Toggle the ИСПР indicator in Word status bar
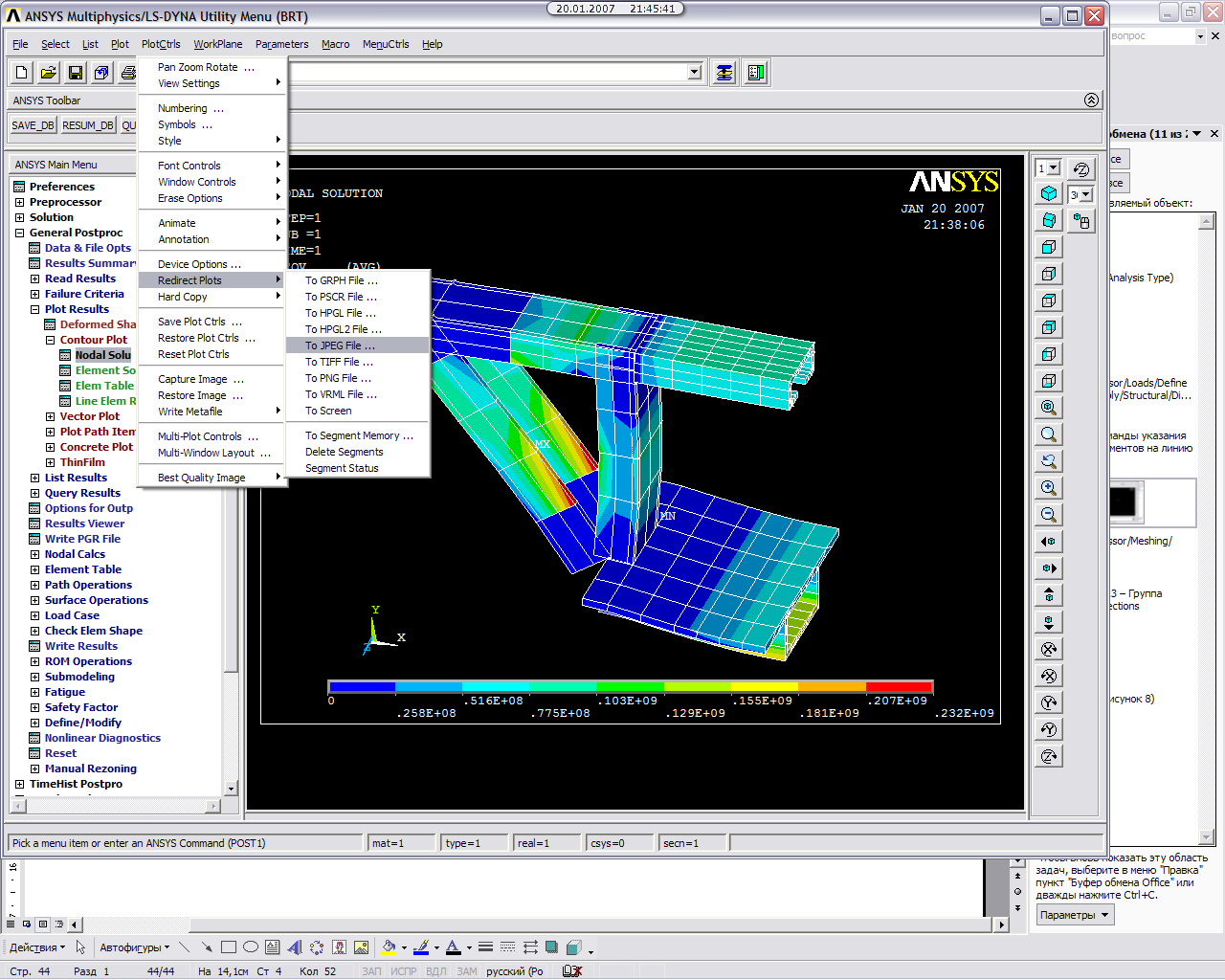Screen dimensions: 1225x980 point(404,971)
